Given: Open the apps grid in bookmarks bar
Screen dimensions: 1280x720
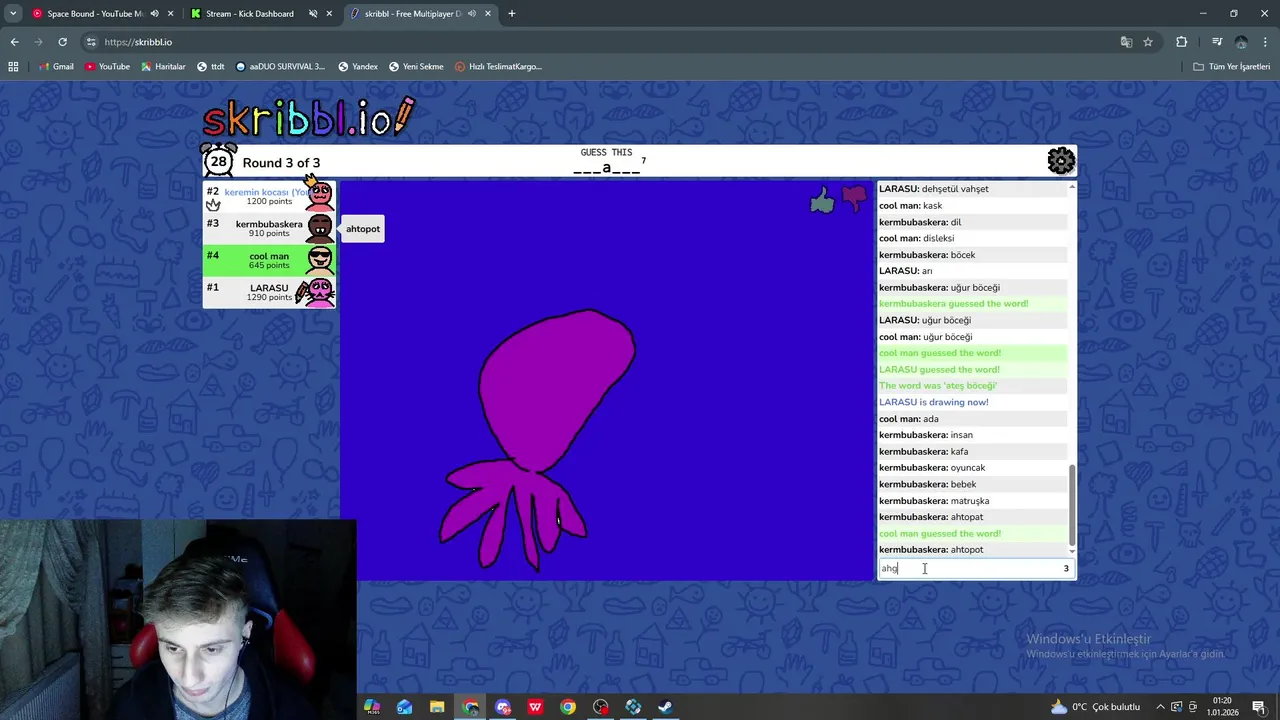Looking at the screenshot, I should tap(13, 67).
